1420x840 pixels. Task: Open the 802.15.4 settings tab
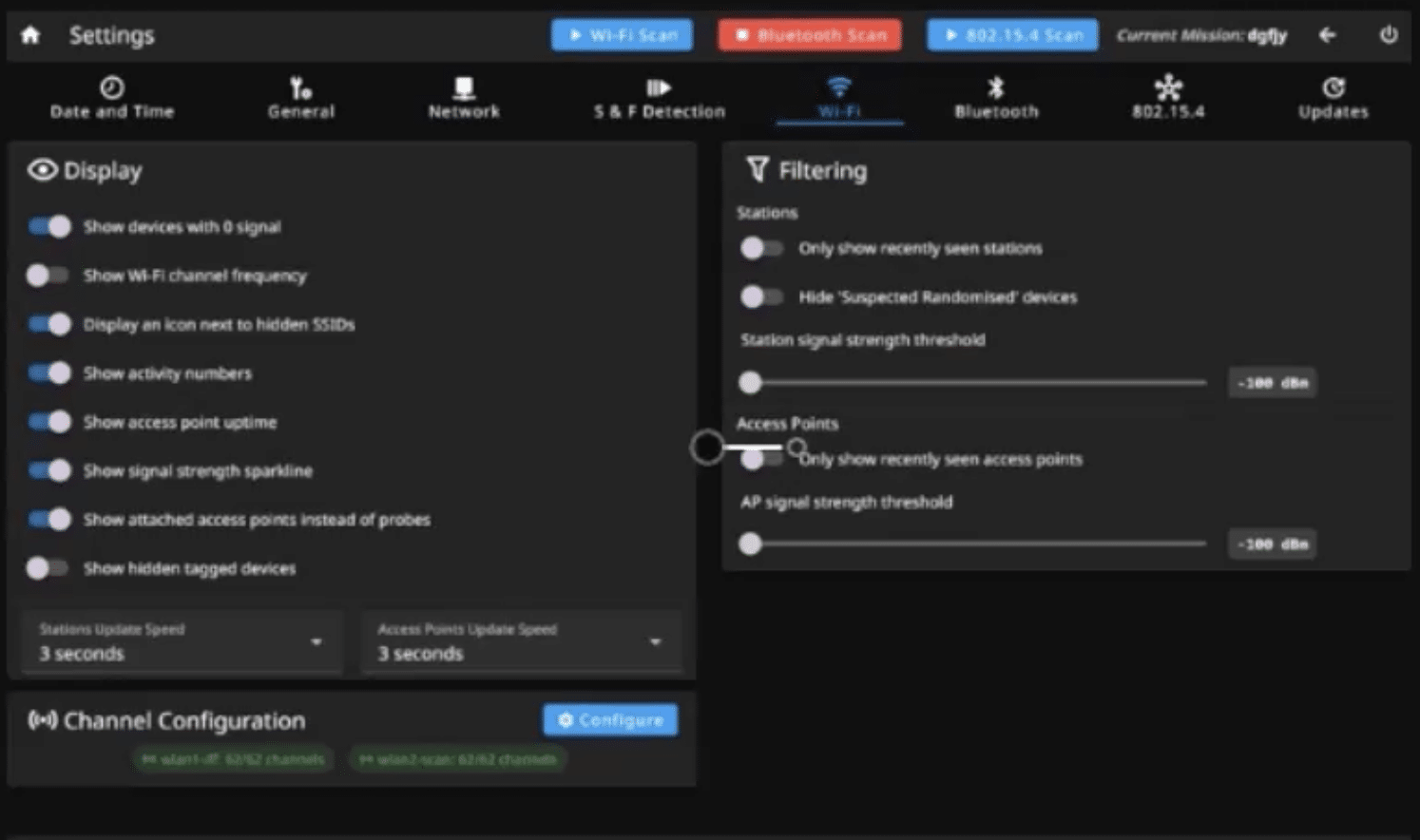point(1168,98)
